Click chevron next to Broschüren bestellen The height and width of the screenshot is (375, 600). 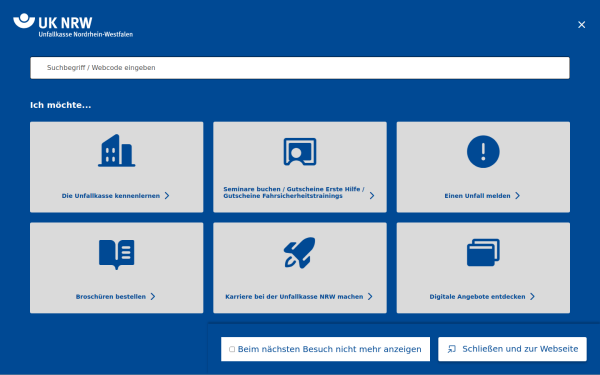[x=153, y=297]
